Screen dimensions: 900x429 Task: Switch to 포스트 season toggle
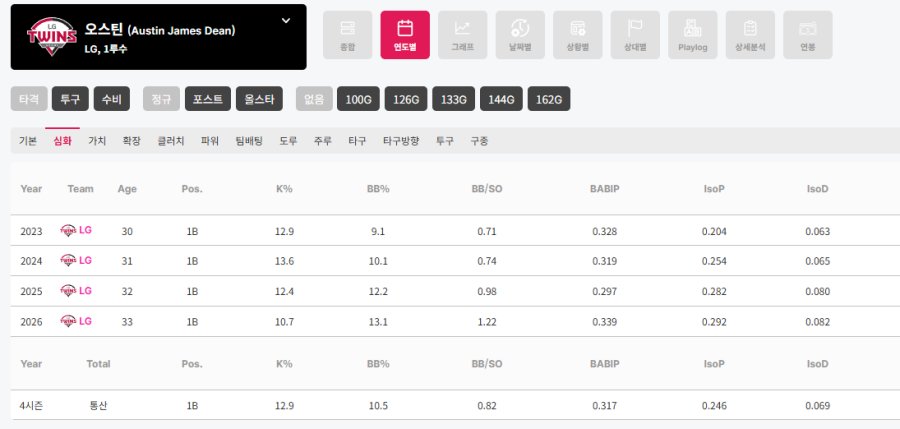click(x=207, y=99)
